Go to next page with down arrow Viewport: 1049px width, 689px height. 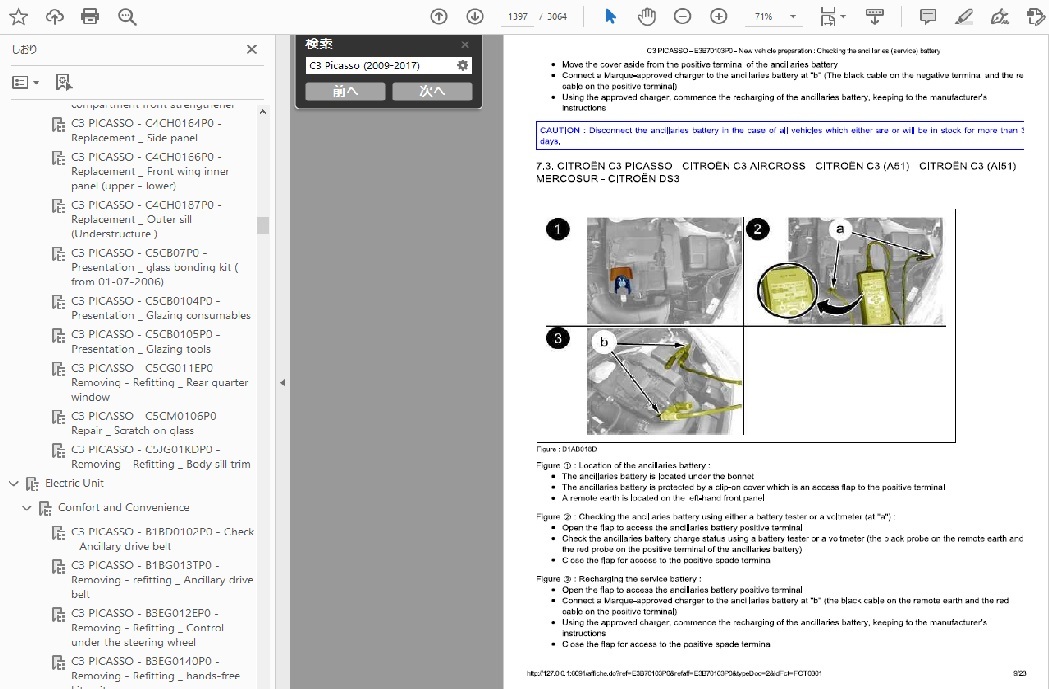(475, 17)
